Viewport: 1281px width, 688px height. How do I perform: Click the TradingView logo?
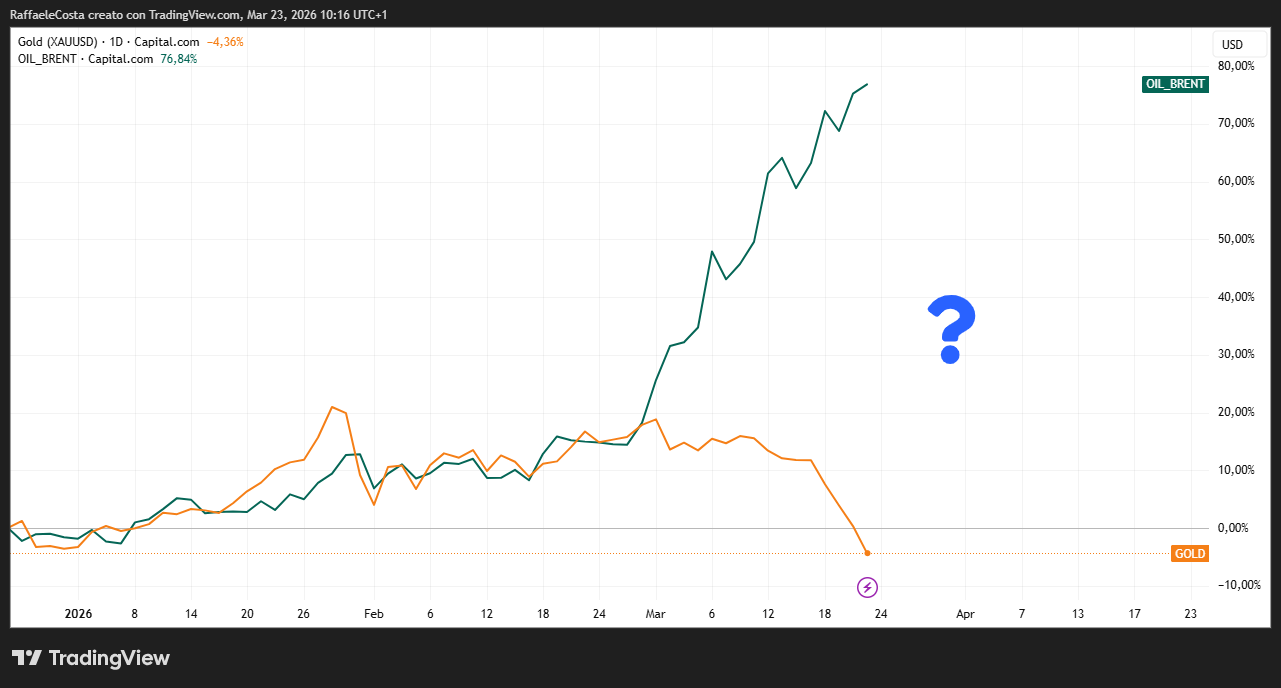pyautogui.click(x=91, y=658)
